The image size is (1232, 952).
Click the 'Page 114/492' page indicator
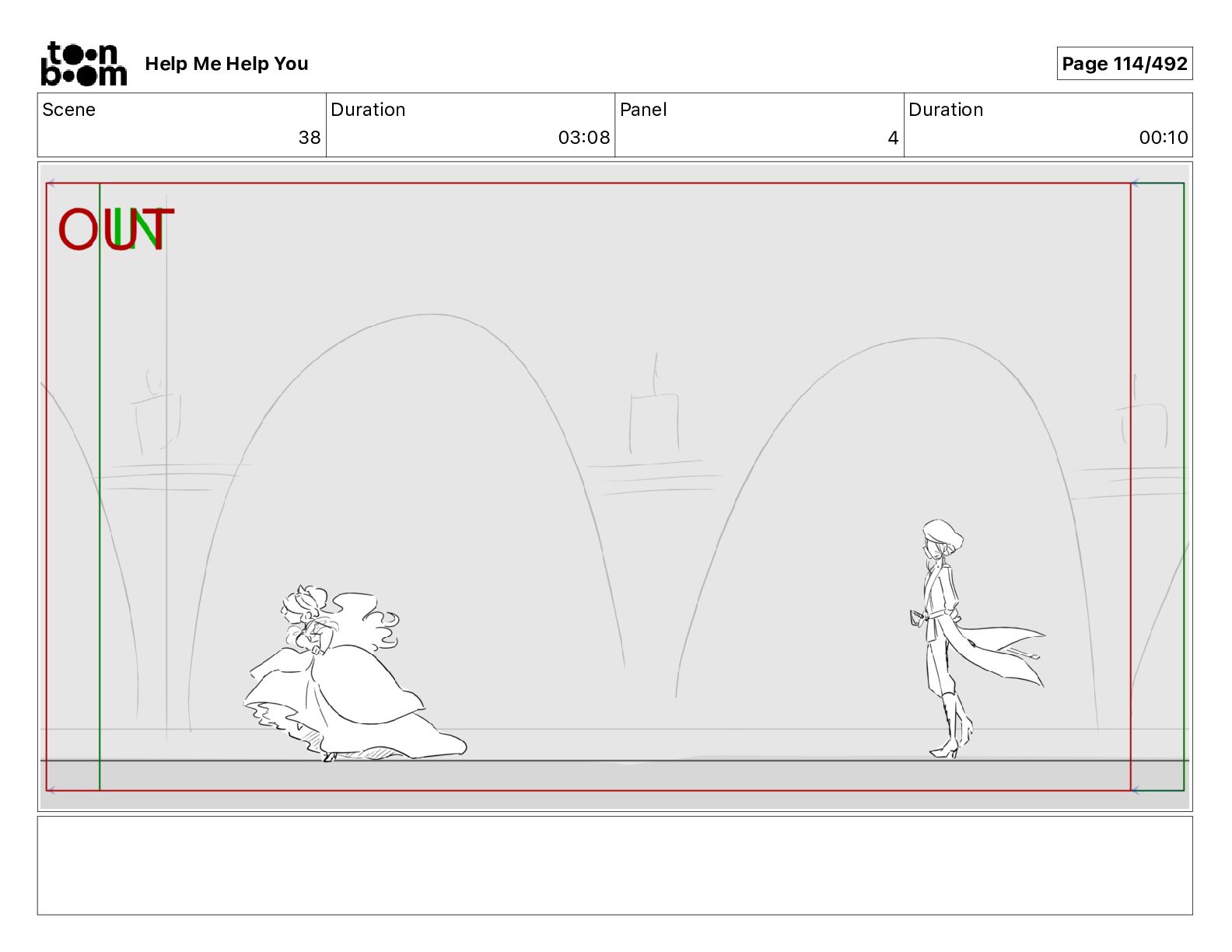1125,64
